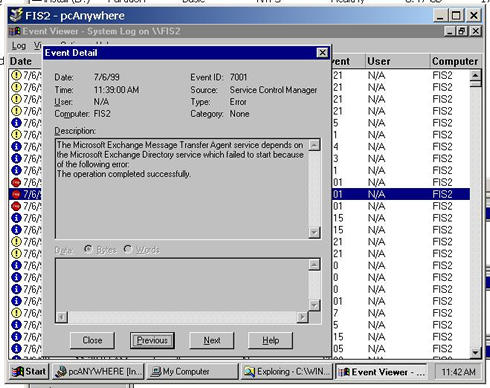
Task: Click the pcAnywhere title bar icon
Action: point(16,15)
